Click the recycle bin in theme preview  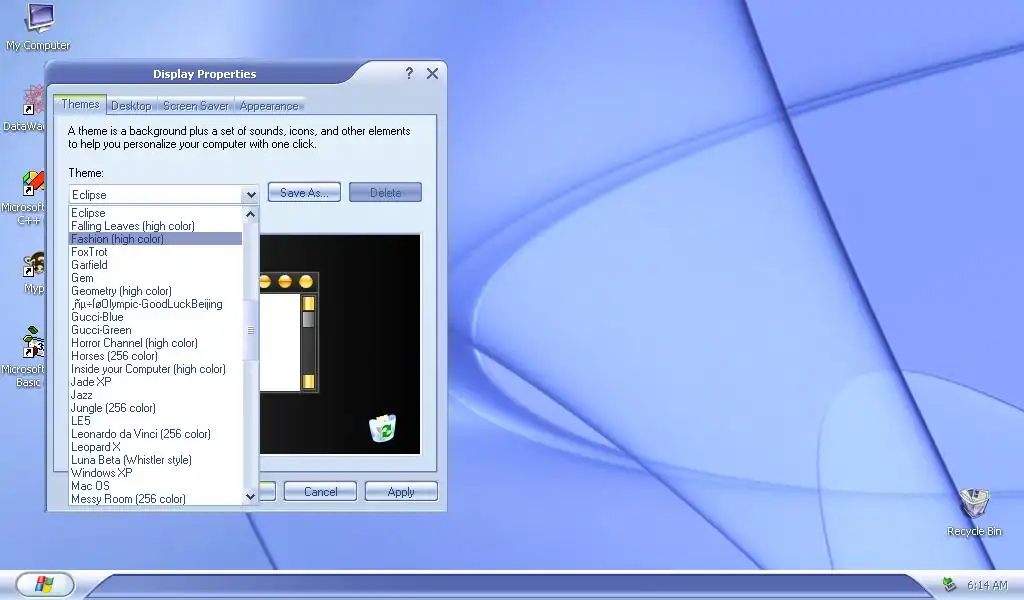(383, 428)
